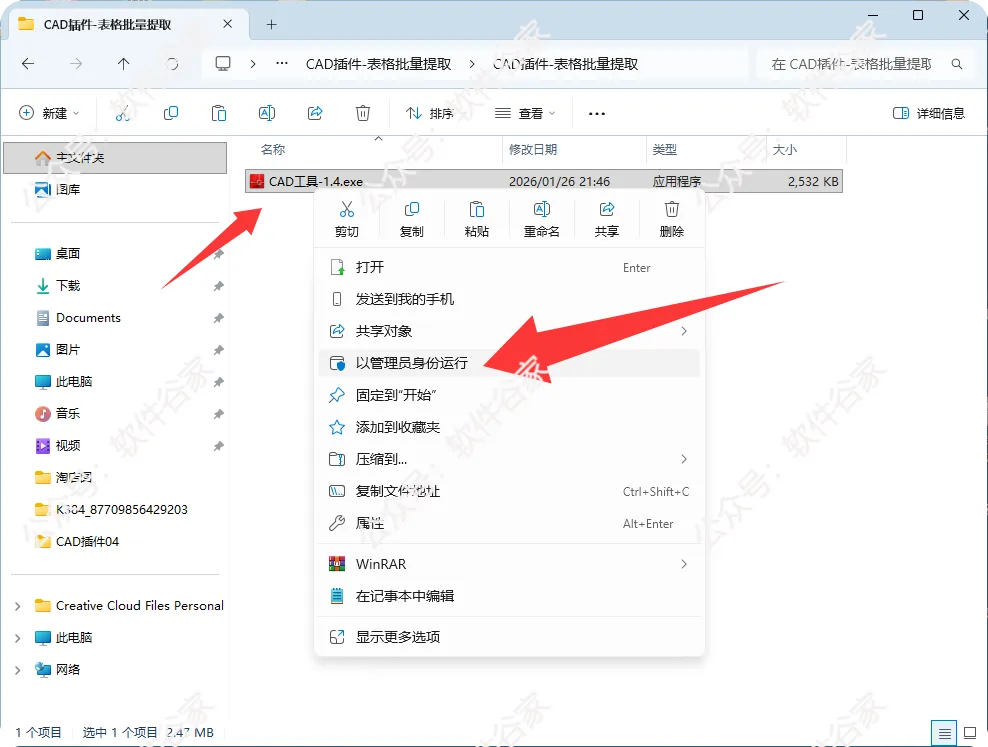Click the refresh circular arrow icon

point(172,64)
